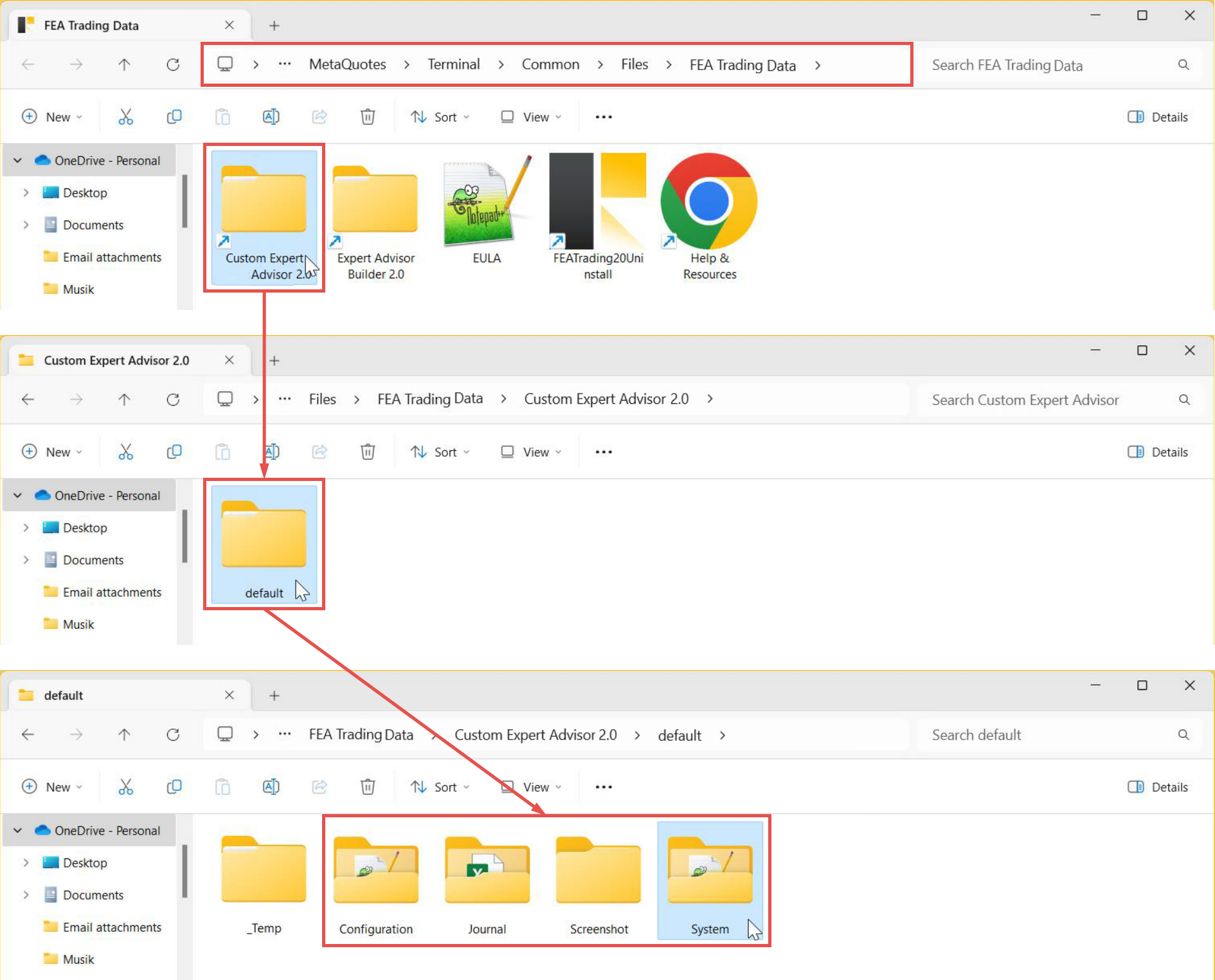Click Rename icon in FEA Trading Data window
Viewport: 1215px width, 980px height.
[x=271, y=116]
